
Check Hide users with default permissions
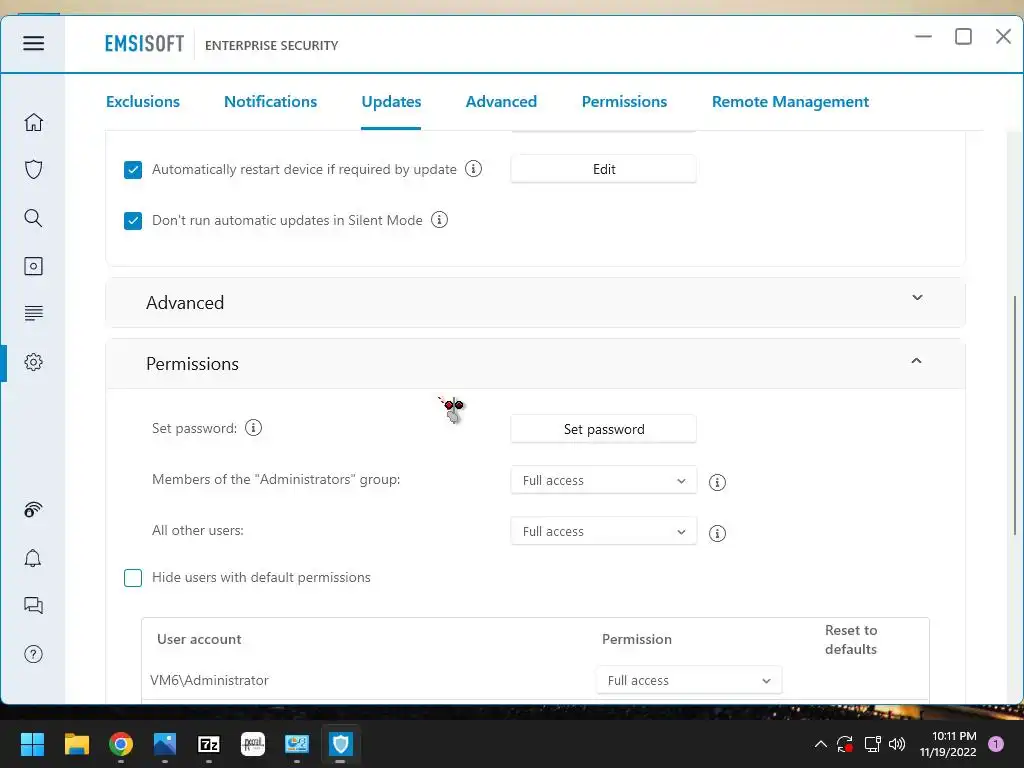[133, 578]
